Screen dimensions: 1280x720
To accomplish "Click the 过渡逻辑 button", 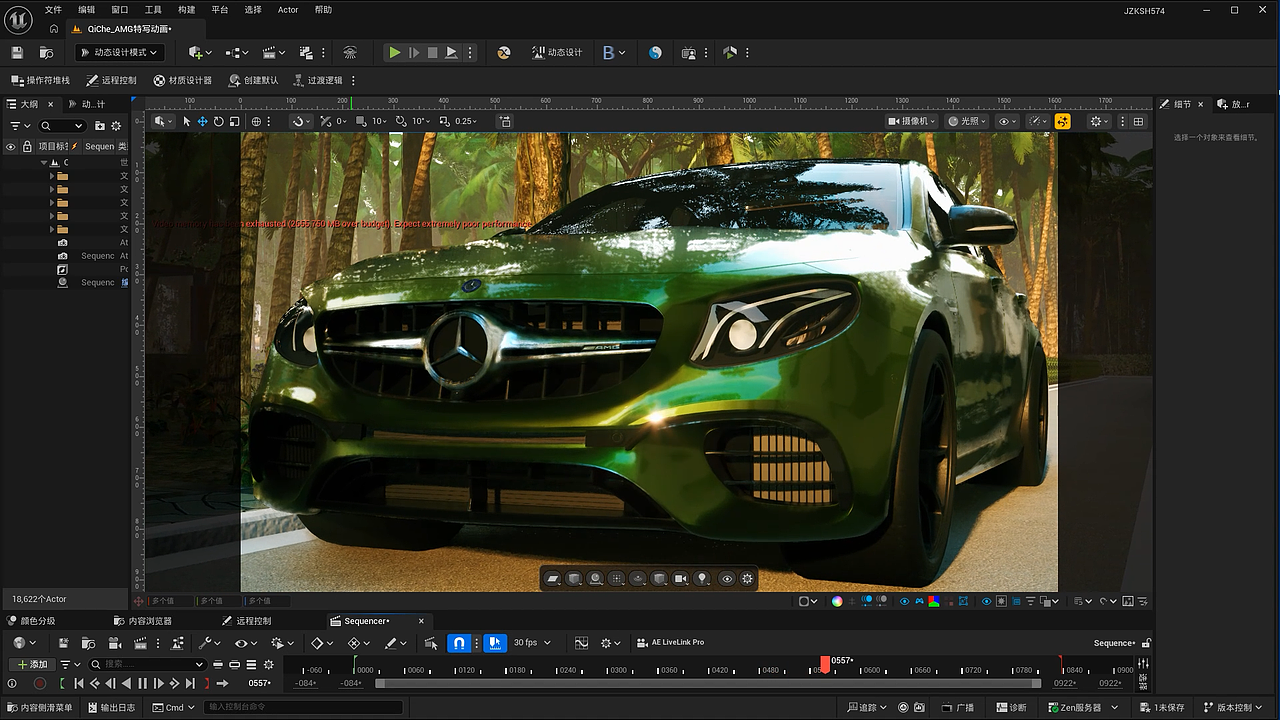I will [318, 80].
